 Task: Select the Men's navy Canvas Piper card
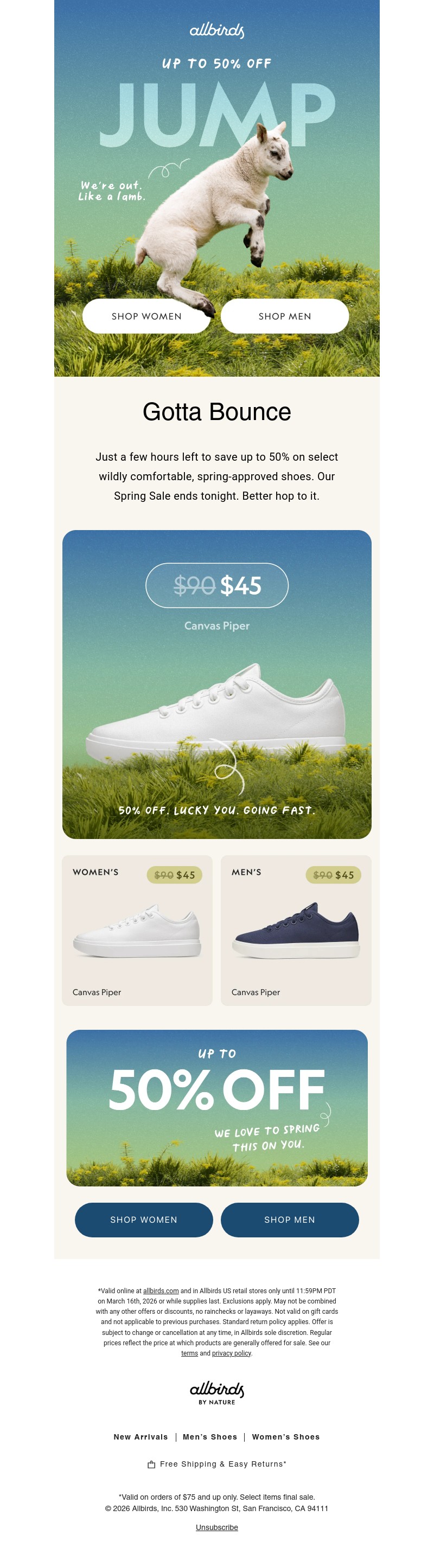[296, 930]
